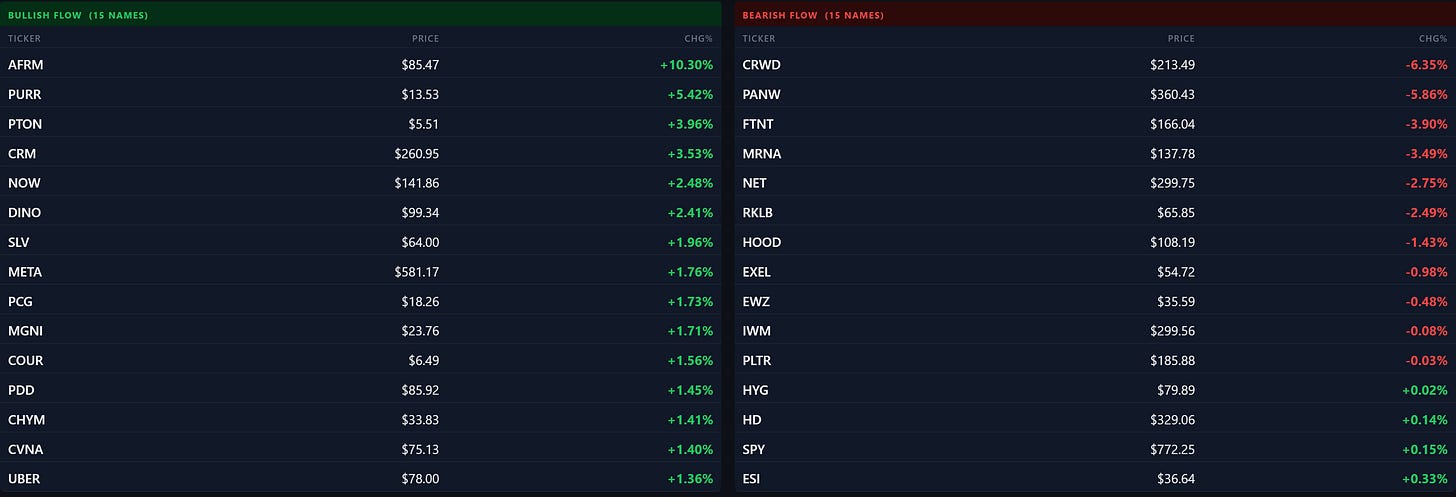This screenshot has width=1456, height=497.
Task: Select the CRWD ticker
Action: (761, 65)
